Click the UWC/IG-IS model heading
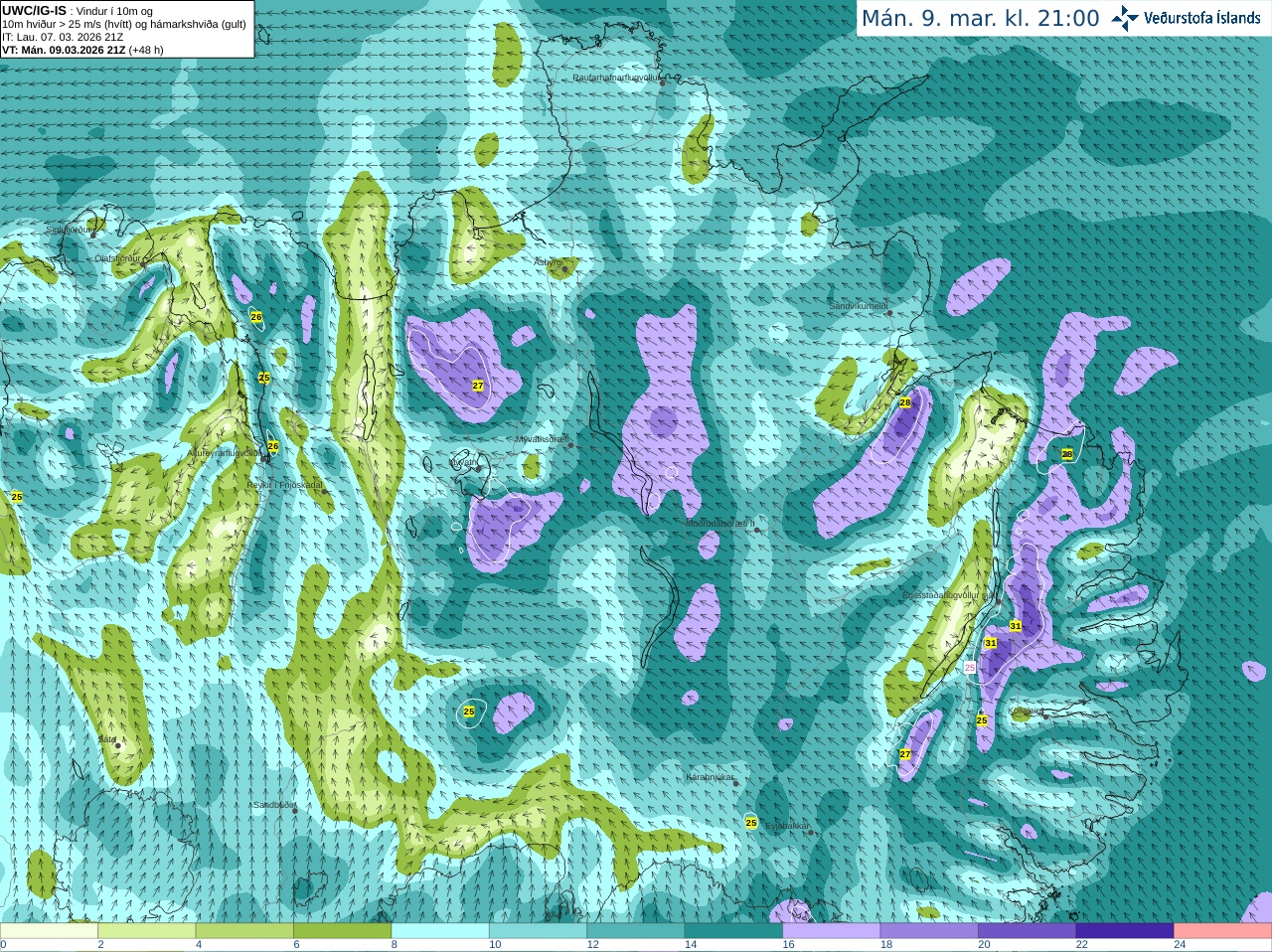Screen dimensions: 1272x952 35,10
